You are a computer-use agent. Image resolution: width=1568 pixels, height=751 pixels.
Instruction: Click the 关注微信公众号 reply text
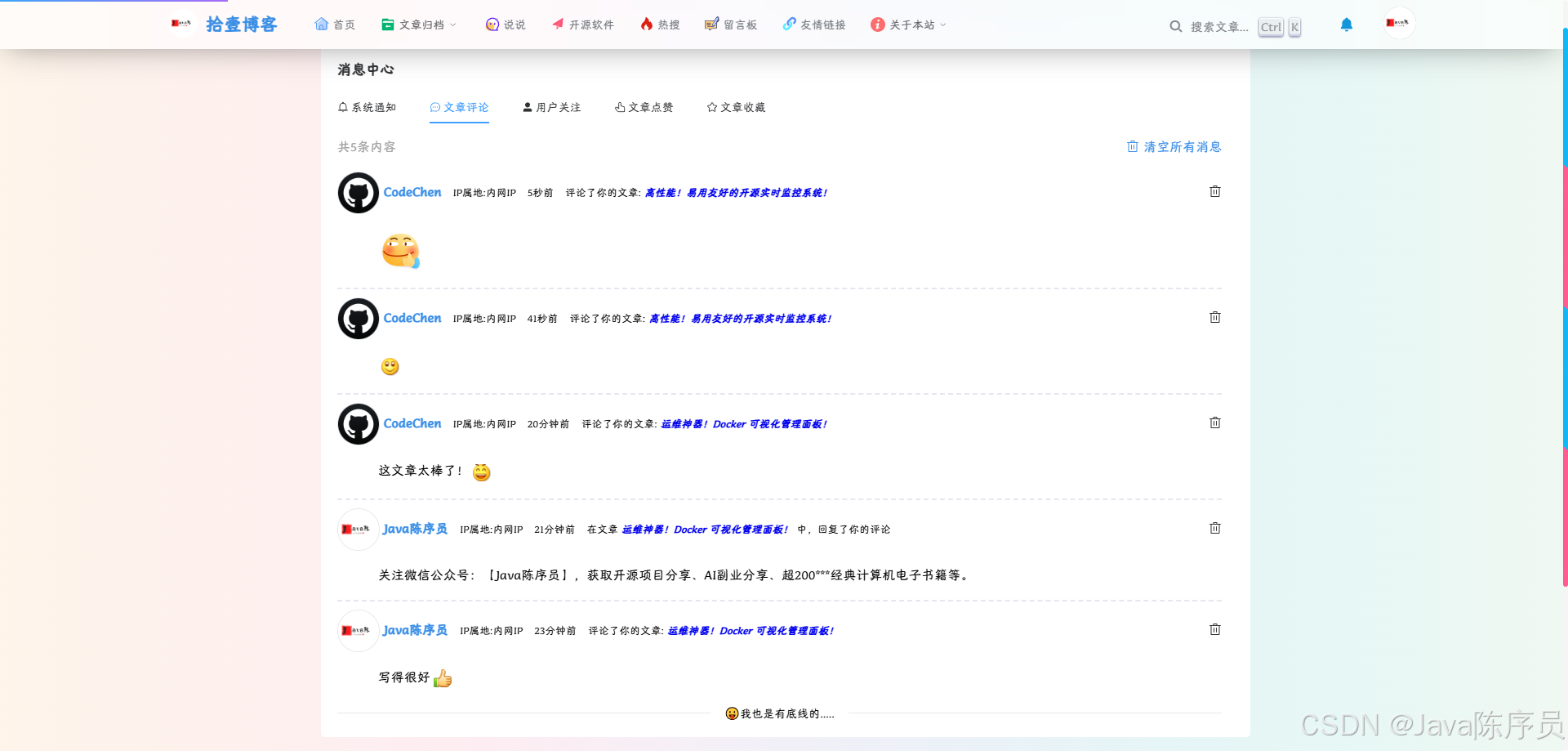[675, 575]
